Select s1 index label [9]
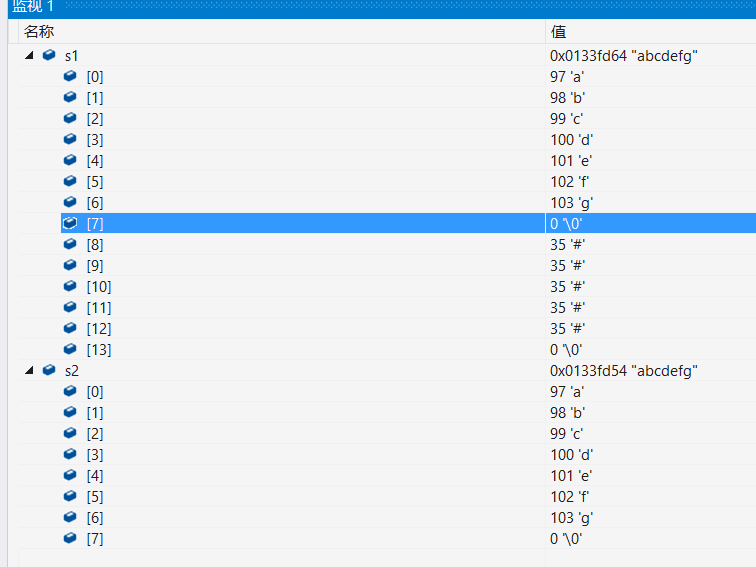The width and height of the screenshot is (756, 567). (95, 266)
